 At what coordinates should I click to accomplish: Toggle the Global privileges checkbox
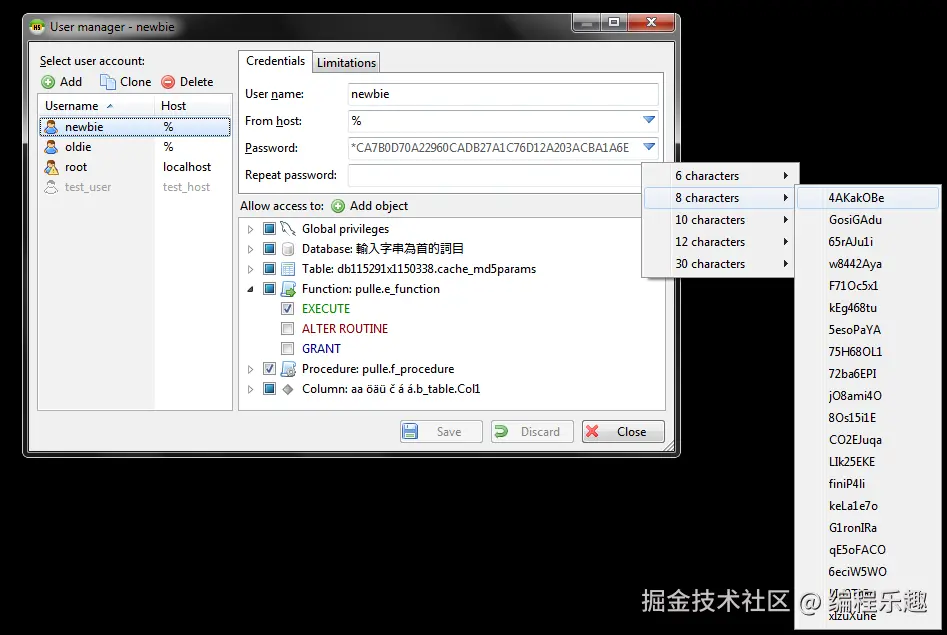[269, 228]
